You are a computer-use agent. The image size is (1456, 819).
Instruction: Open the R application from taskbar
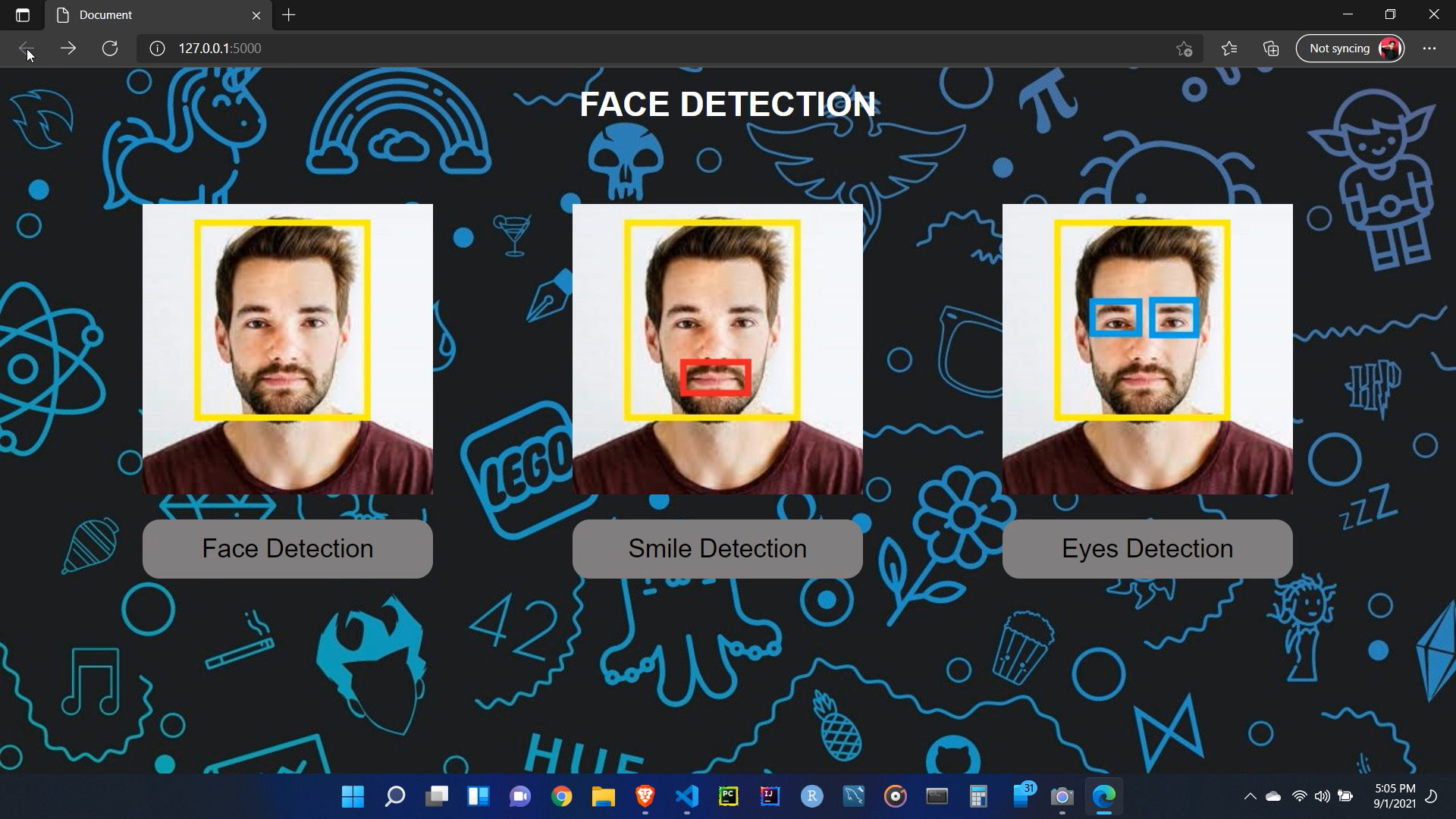pyautogui.click(x=811, y=796)
